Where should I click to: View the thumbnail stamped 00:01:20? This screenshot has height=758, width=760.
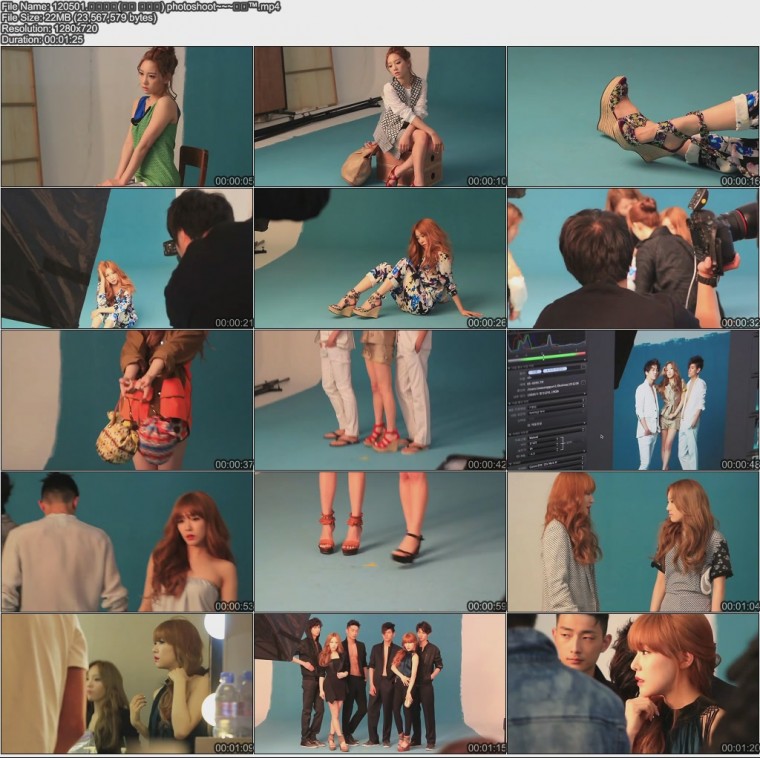[633, 684]
